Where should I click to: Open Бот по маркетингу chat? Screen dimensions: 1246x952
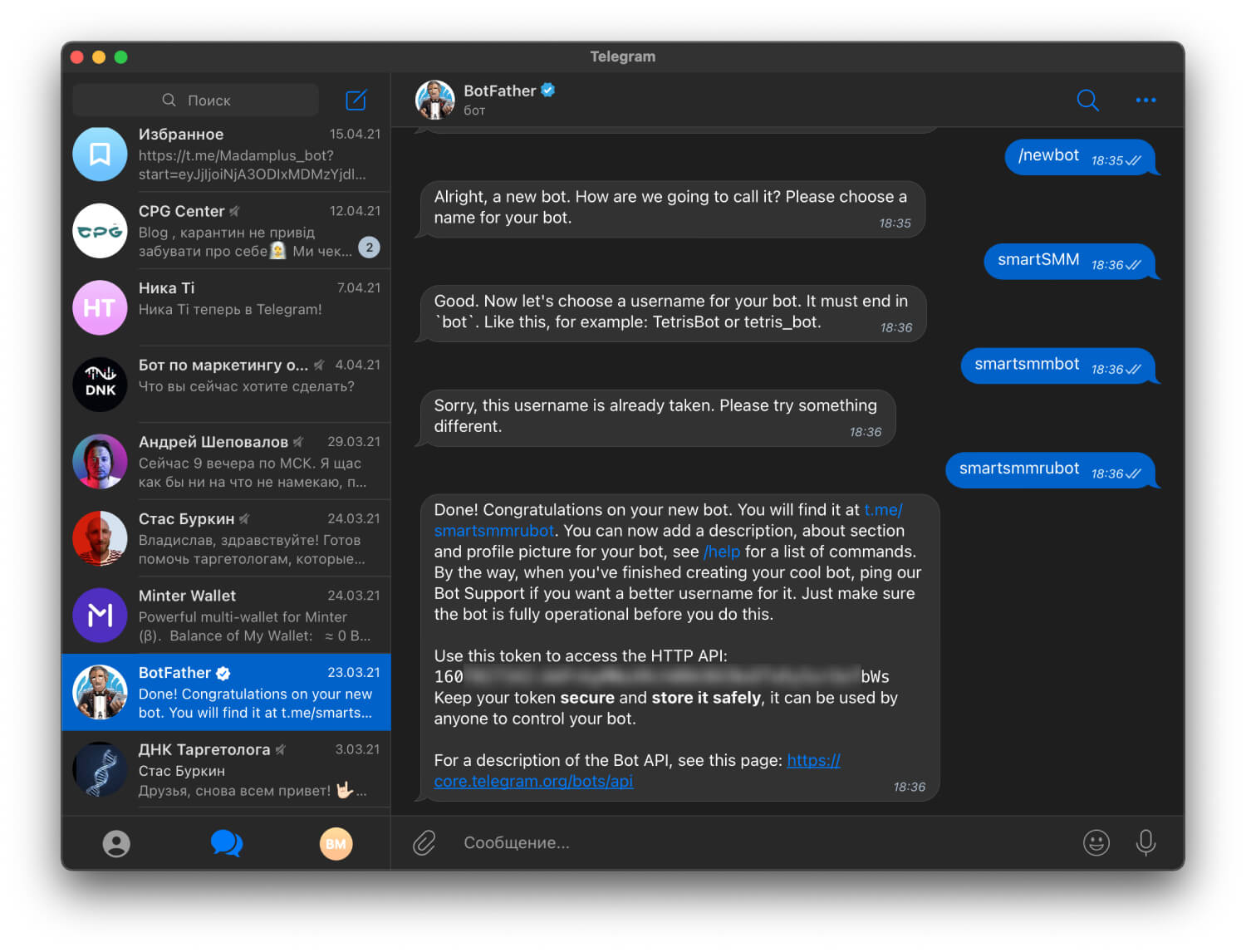226,385
